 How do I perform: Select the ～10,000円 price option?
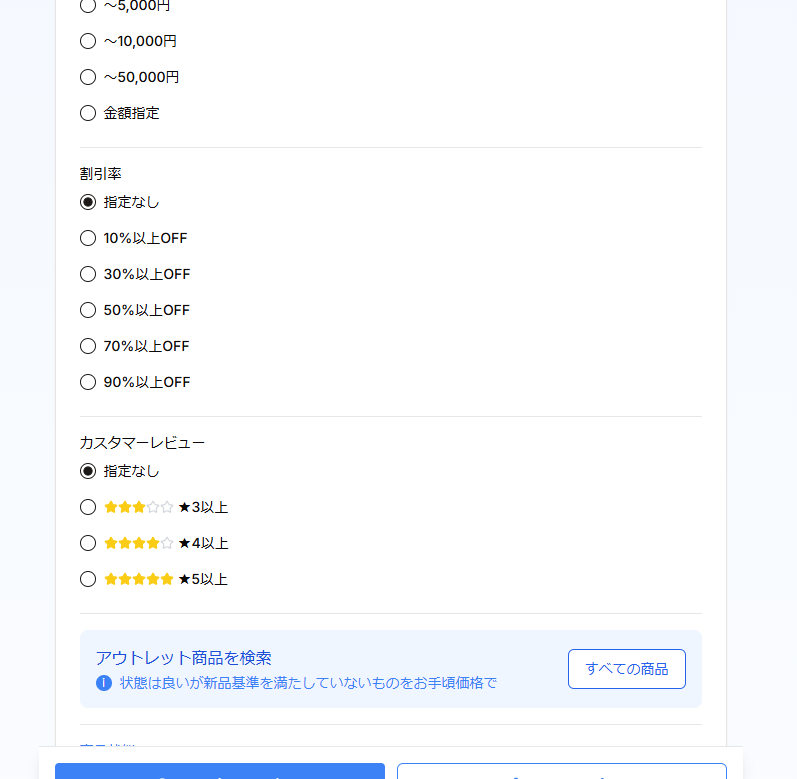pyautogui.click(x=88, y=41)
